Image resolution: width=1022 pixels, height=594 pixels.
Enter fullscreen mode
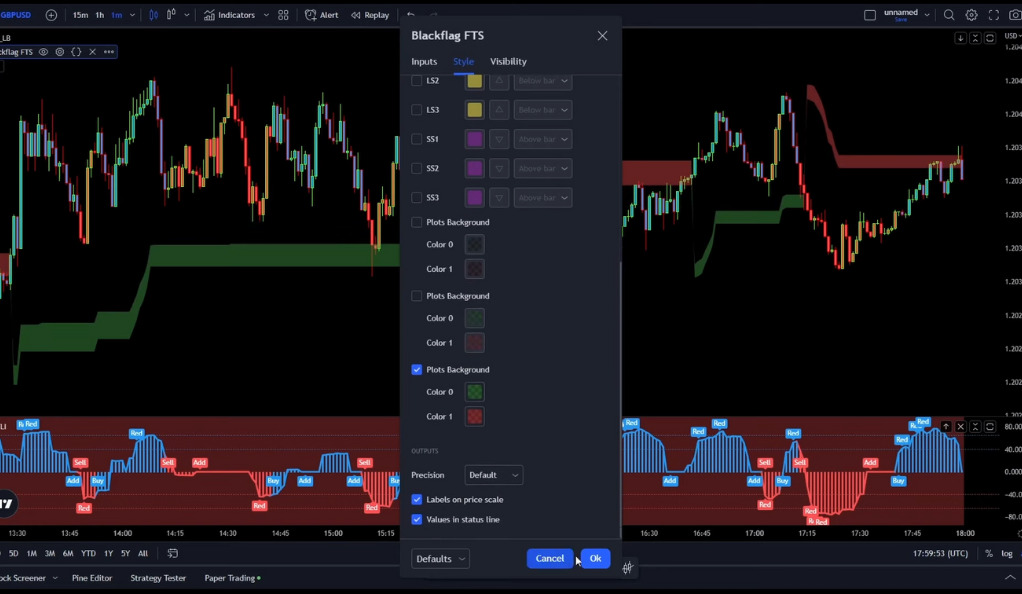point(994,15)
